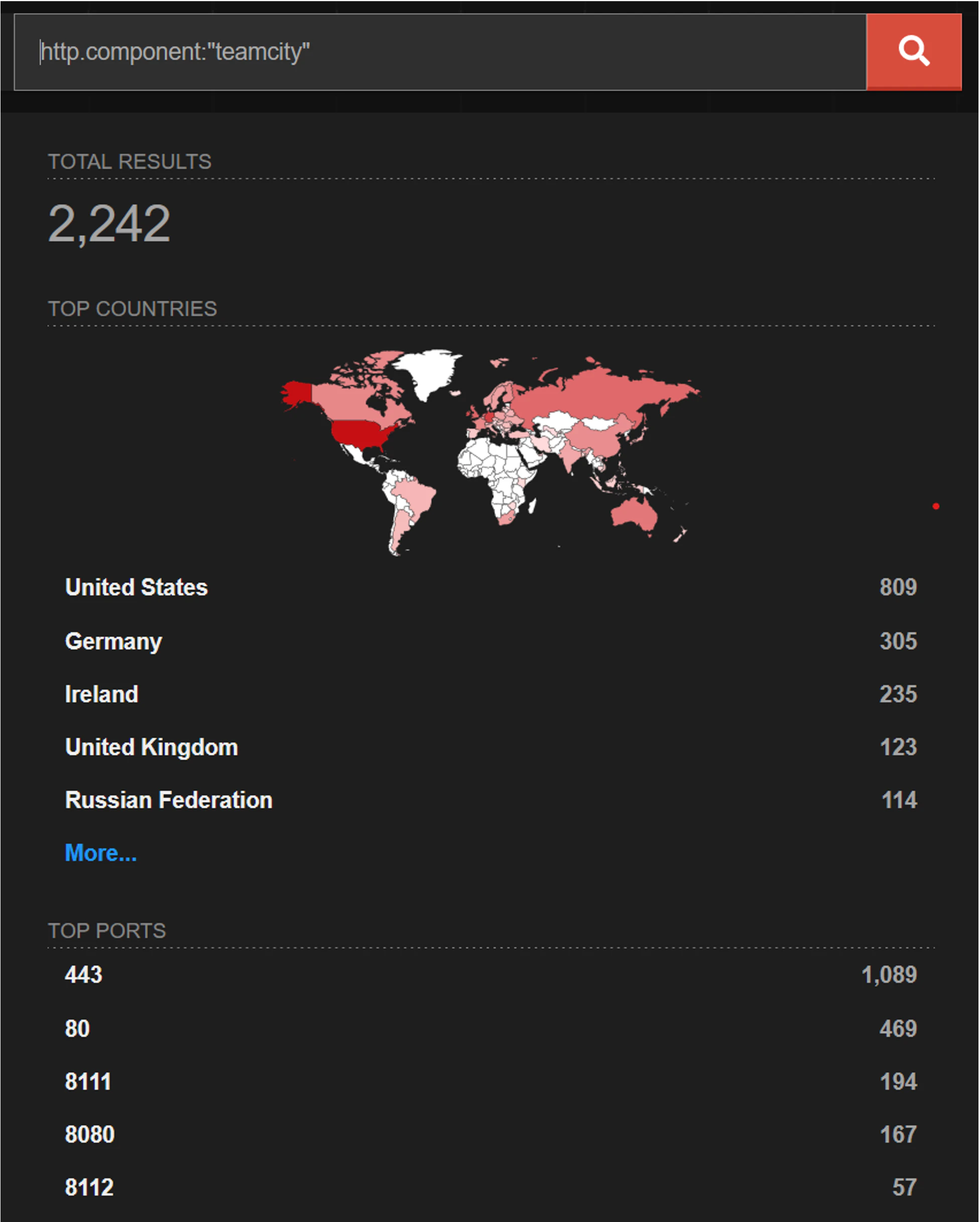
Task: Focus the http.component search query field
Action: (440, 52)
